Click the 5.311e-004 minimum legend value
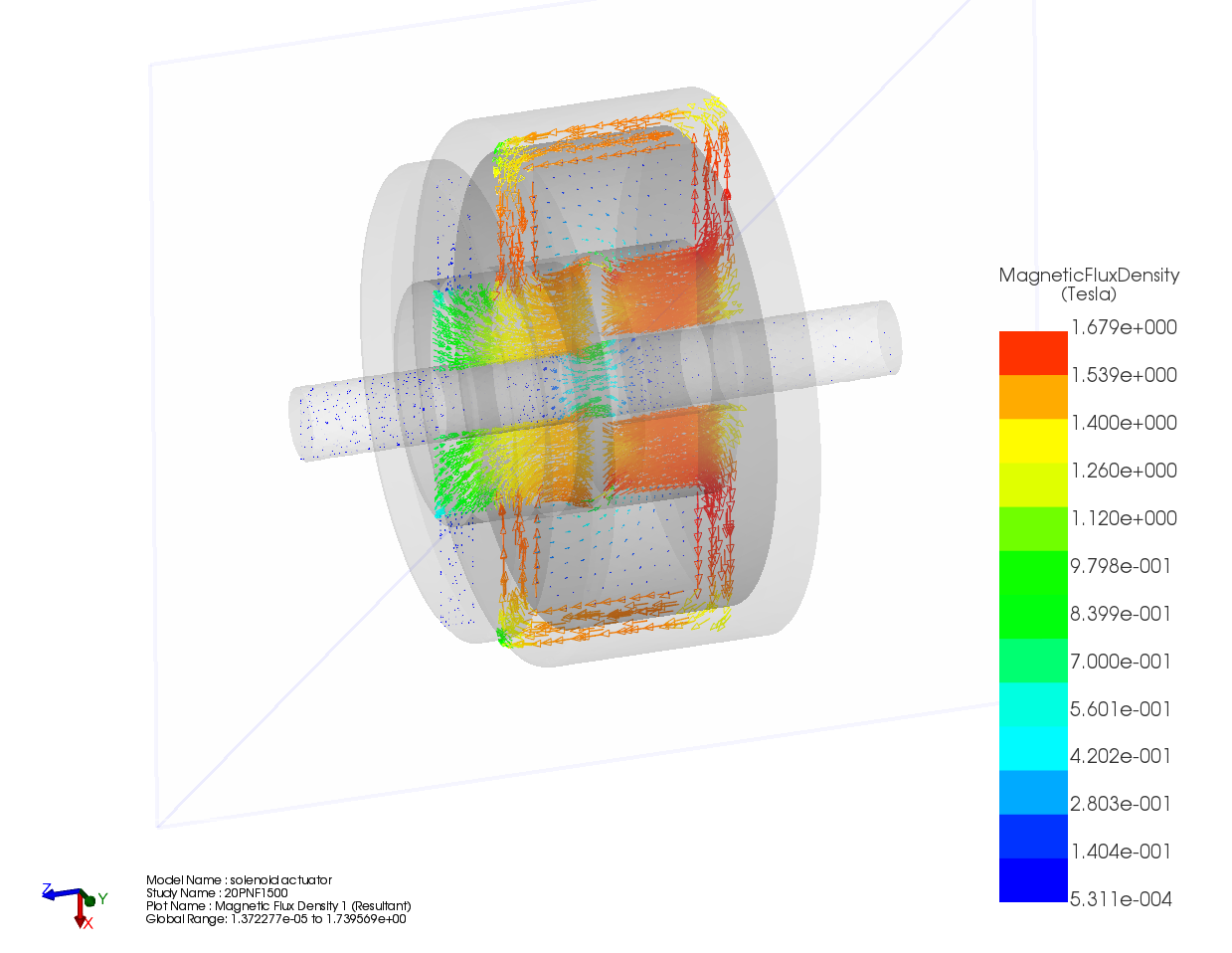This screenshot has height=953, width=1232. pyautogui.click(x=1121, y=899)
